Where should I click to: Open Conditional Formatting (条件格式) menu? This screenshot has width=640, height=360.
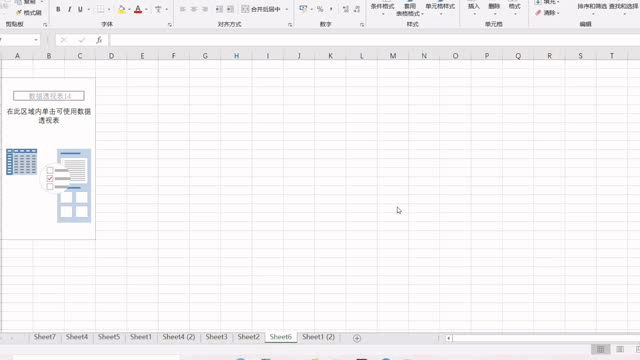[382, 7]
